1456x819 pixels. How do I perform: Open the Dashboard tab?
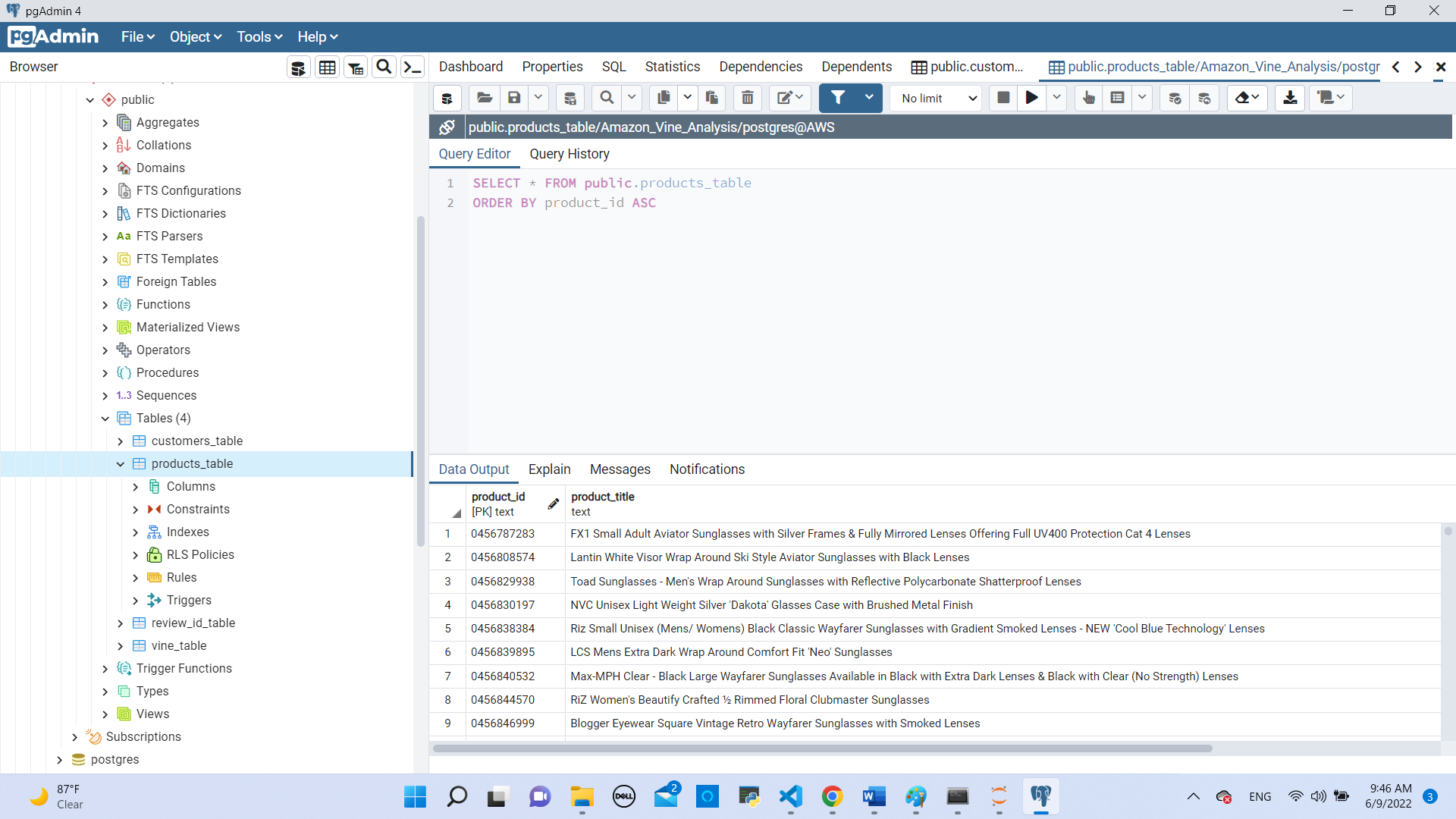click(470, 67)
